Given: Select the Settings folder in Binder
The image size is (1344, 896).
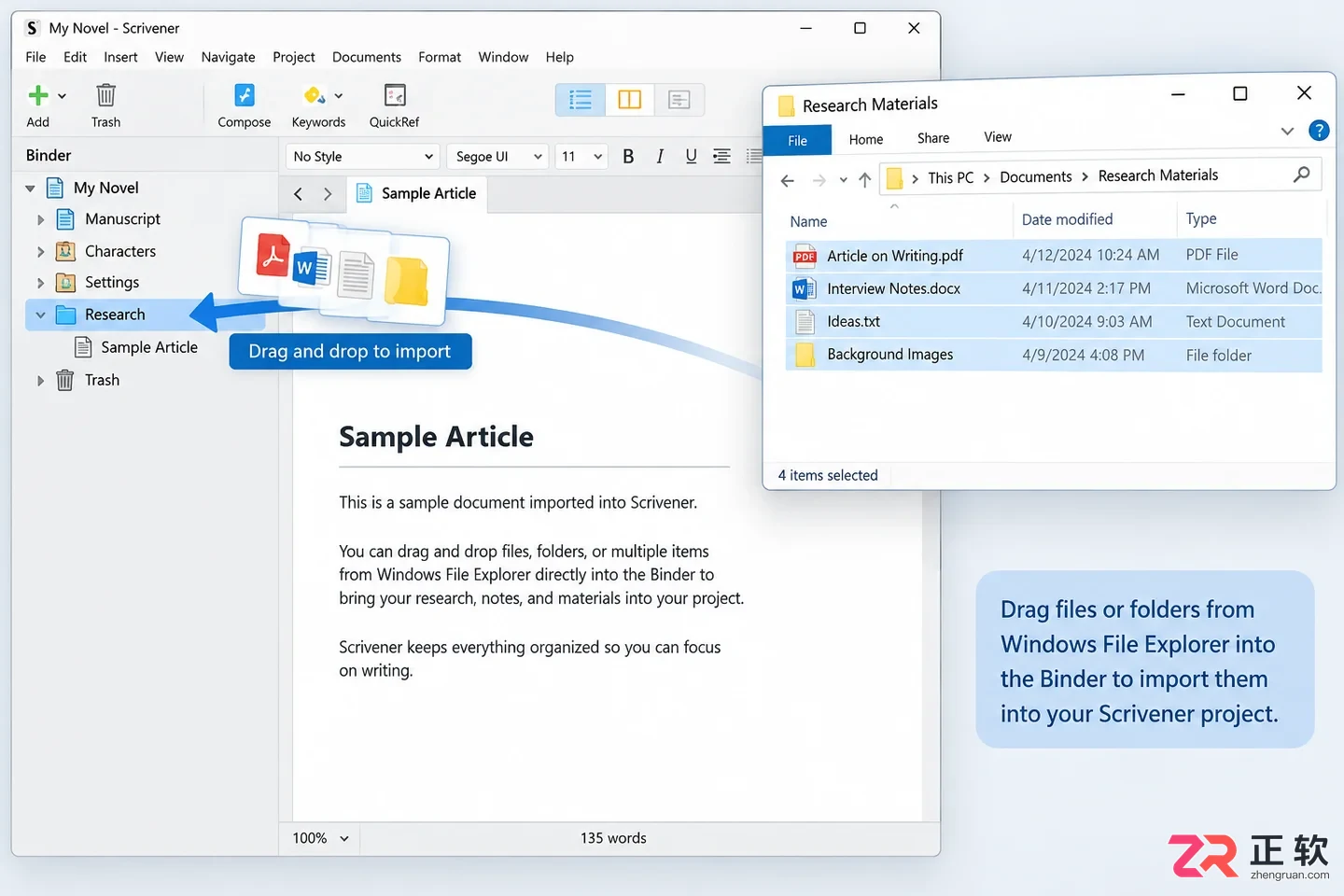Looking at the screenshot, I should (x=112, y=283).
